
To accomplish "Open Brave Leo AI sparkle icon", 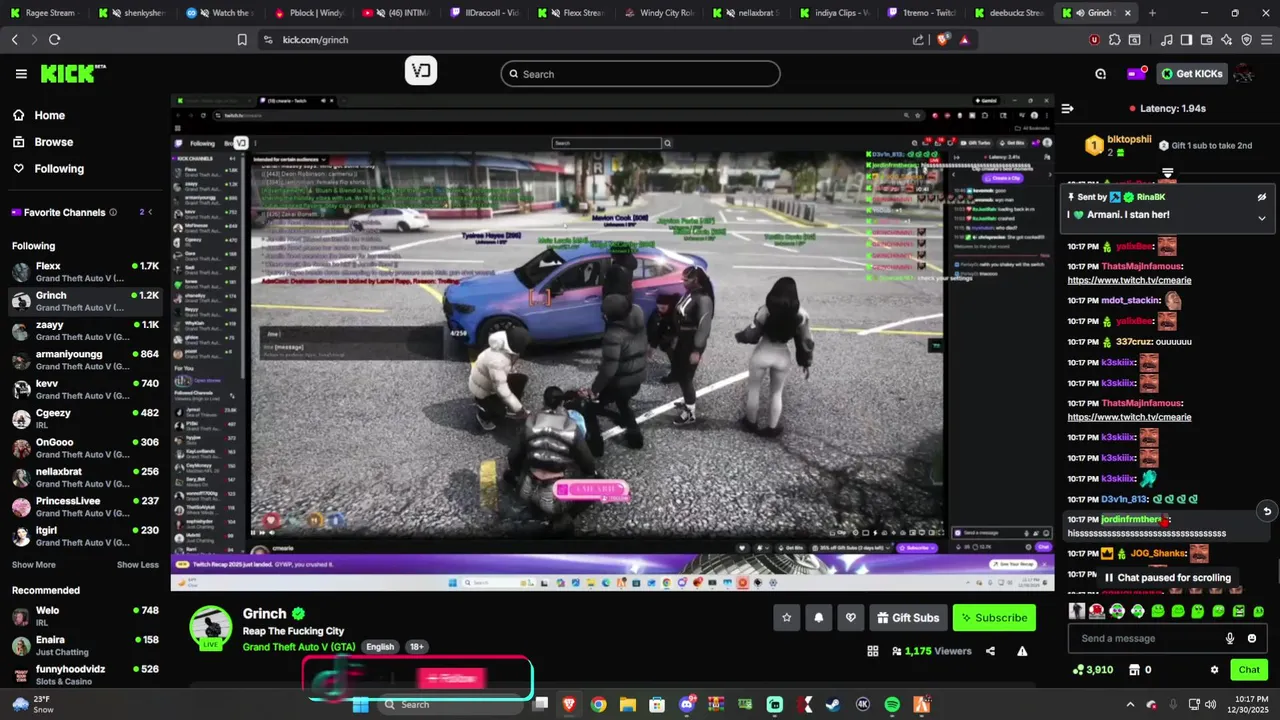I will pos(1226,40).
